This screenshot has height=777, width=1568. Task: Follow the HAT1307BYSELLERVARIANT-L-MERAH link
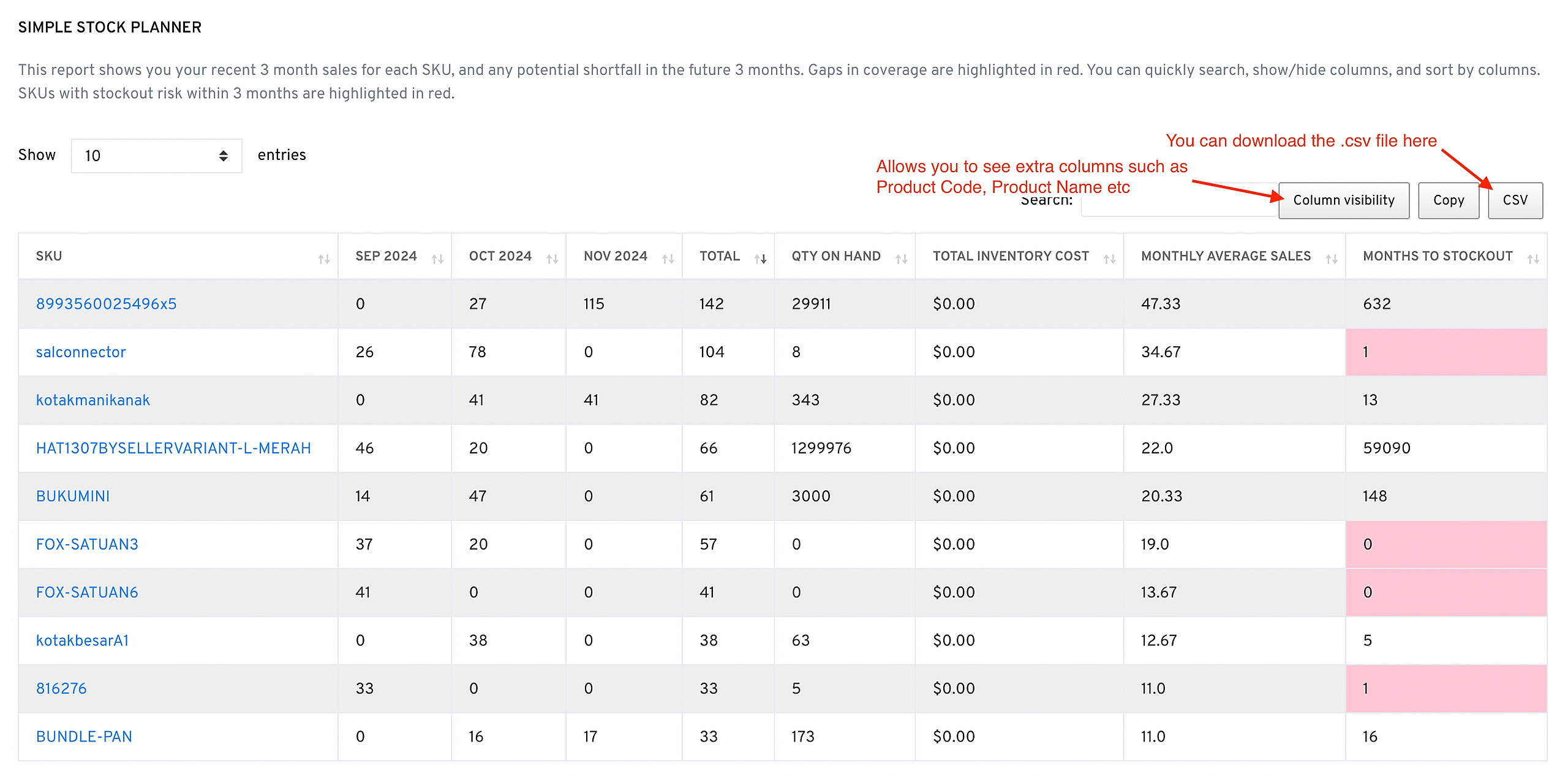tap(173, 449)
